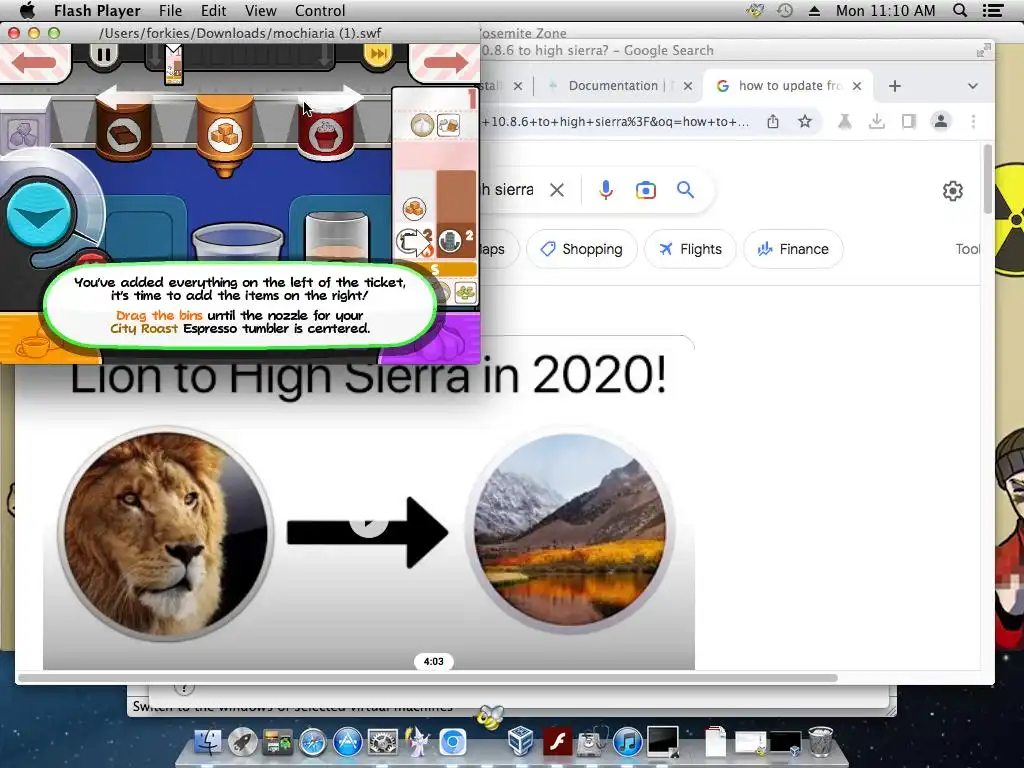Open VirtualBox from the Dock

point(521,741)
